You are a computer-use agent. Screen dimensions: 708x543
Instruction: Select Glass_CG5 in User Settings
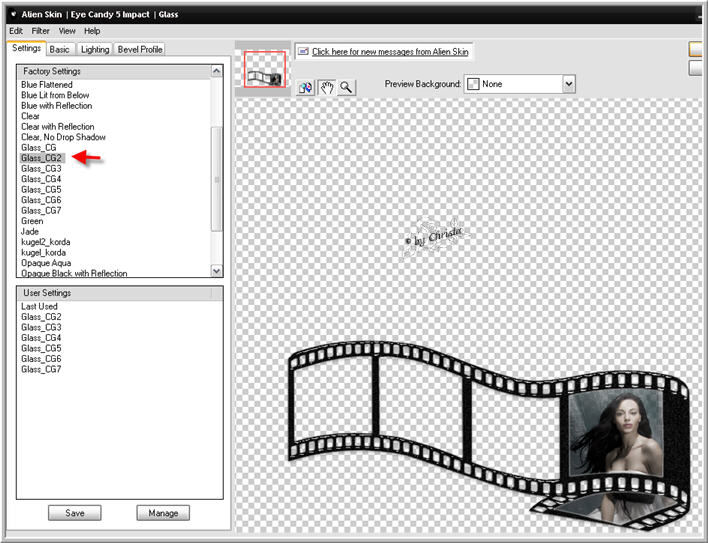point(41,348)
